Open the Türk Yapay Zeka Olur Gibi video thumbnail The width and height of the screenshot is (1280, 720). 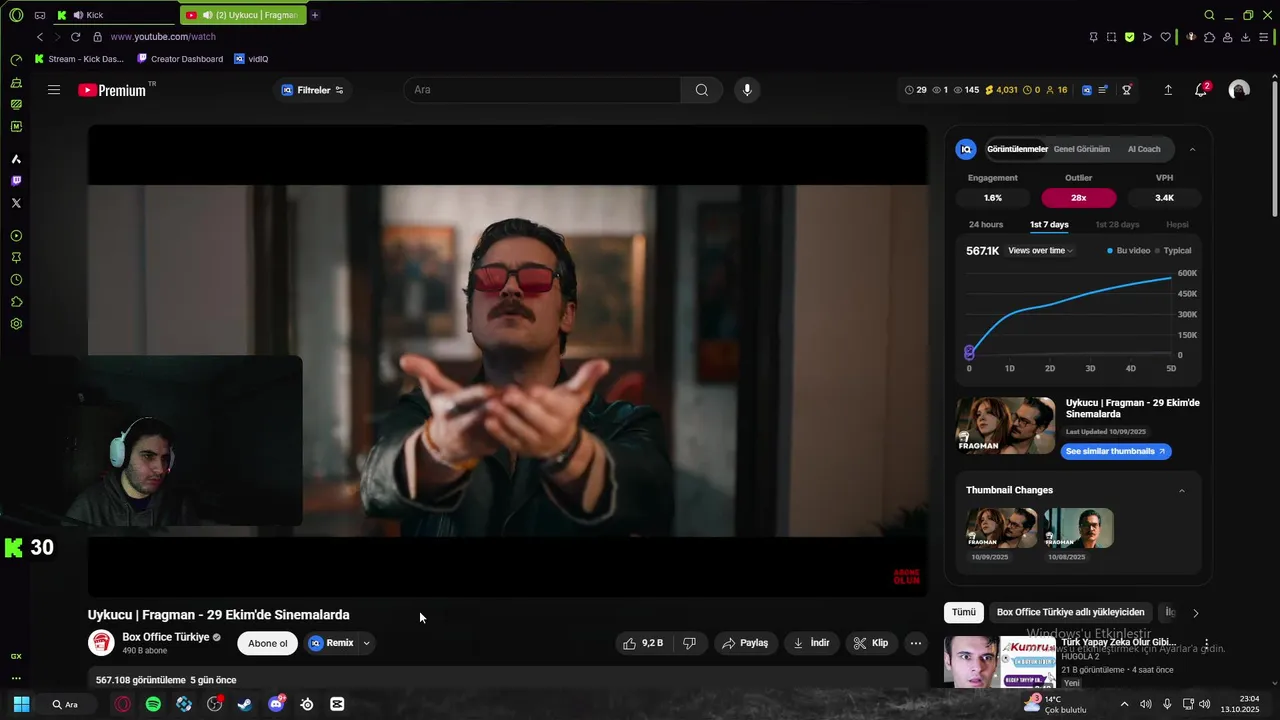pyautogui.click(x=999, y=662)
